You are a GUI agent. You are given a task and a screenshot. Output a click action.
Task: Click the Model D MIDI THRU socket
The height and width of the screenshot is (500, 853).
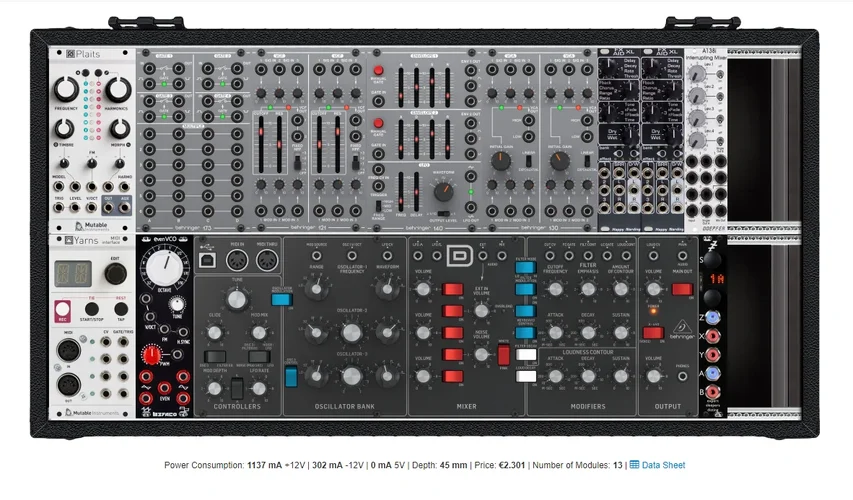pos(267,261)
